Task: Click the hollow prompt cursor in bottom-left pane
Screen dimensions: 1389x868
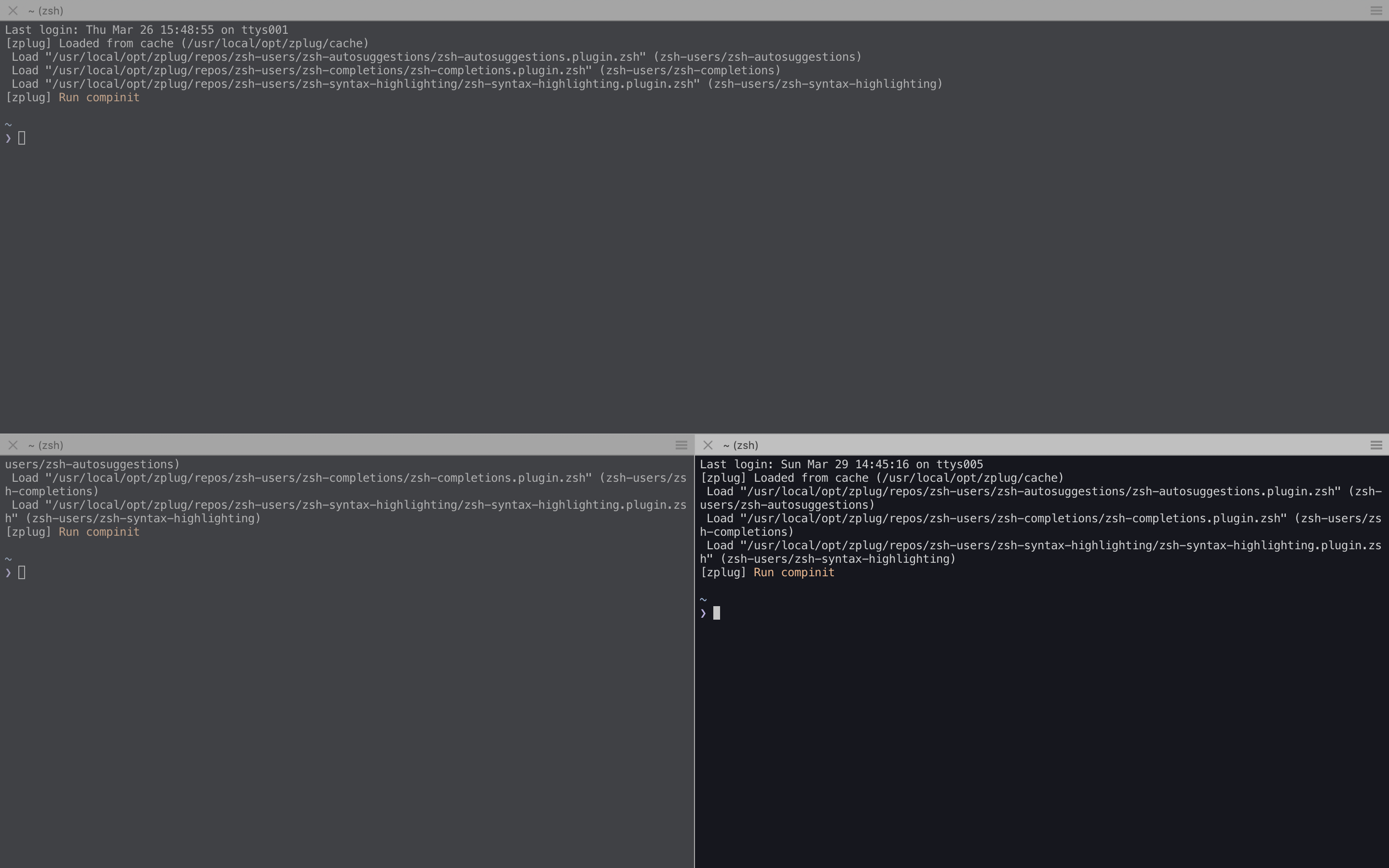Action: coord(22,573)
